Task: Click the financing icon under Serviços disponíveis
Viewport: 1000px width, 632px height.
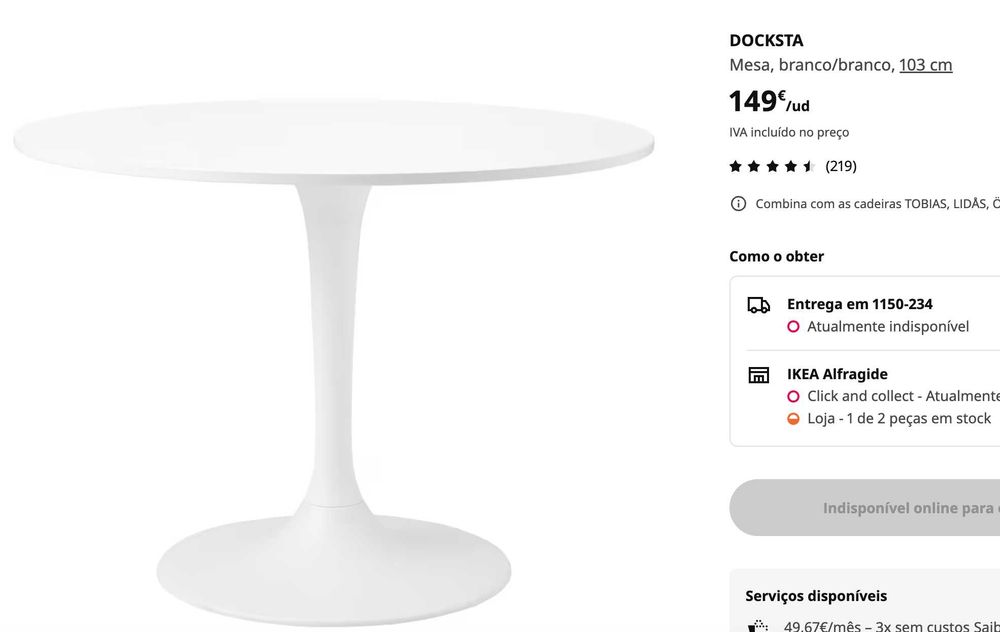Action: tap(759, 627)
